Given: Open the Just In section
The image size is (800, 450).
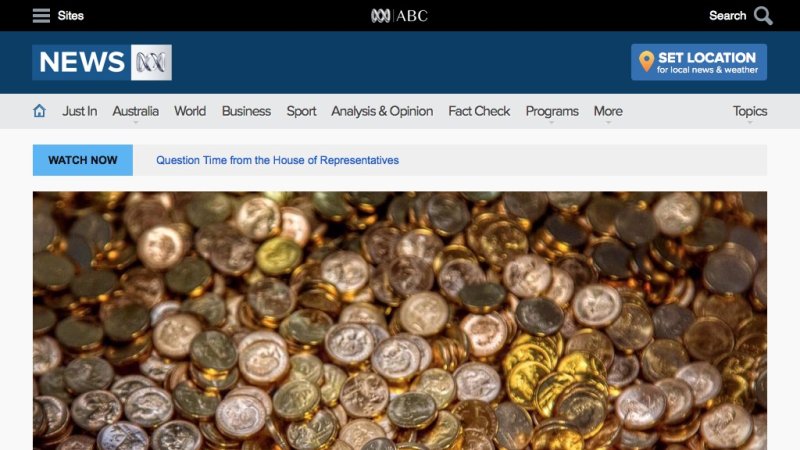Looking at the screenshot, I should pyautogui.click(x=80, y=111).
